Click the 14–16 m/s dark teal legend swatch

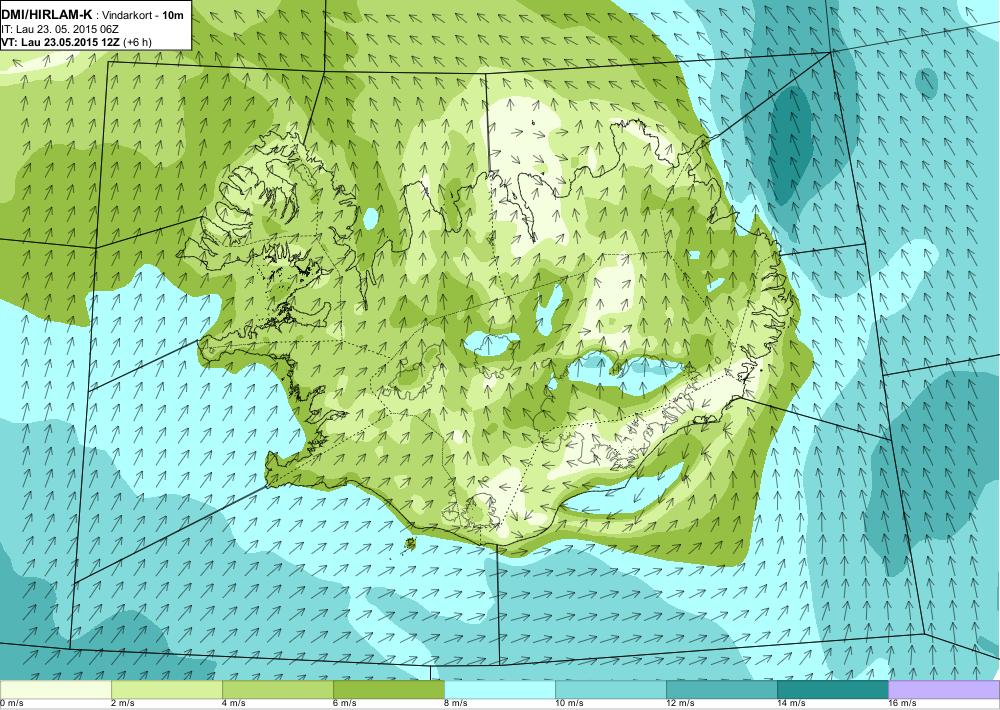(832, 689)
